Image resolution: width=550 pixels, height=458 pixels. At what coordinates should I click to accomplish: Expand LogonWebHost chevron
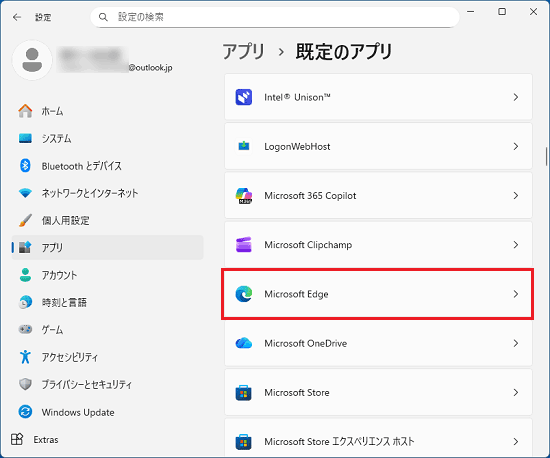515,146
